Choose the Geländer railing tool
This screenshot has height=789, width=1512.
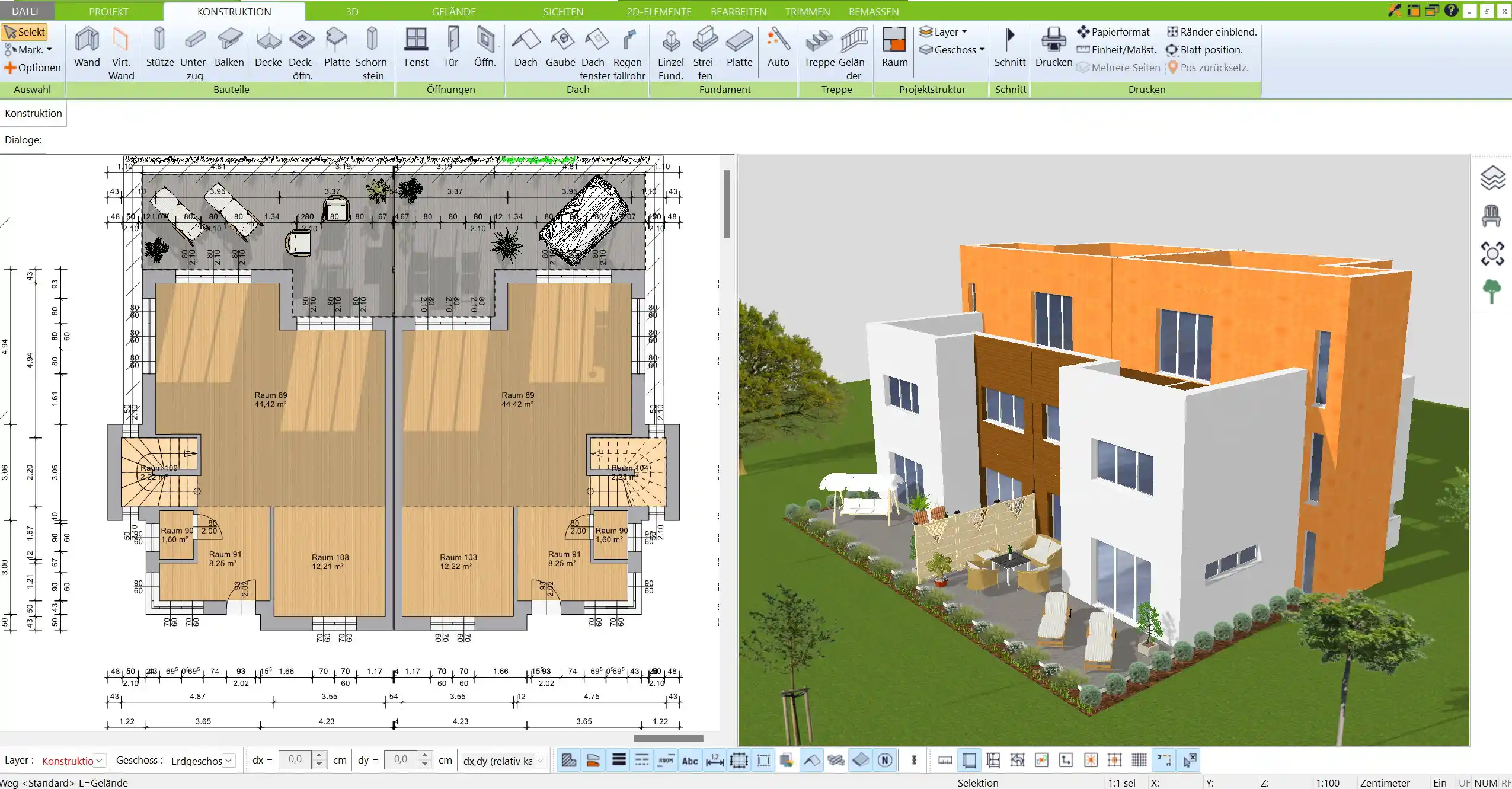point(854,54)
